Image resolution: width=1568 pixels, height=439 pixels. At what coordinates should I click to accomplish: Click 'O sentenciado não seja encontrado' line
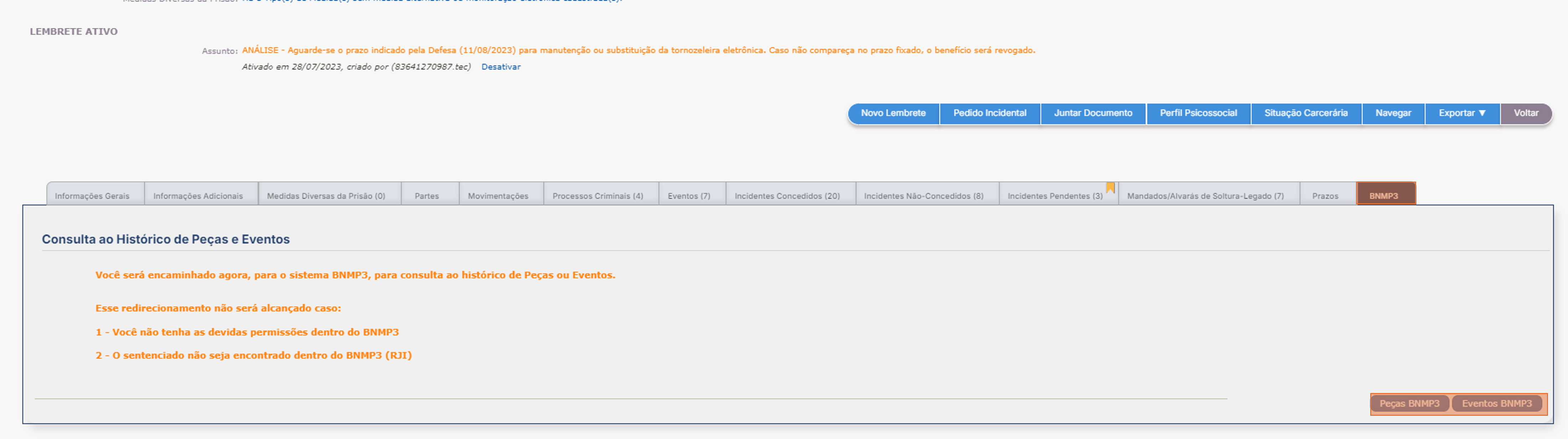pos(254,356)
